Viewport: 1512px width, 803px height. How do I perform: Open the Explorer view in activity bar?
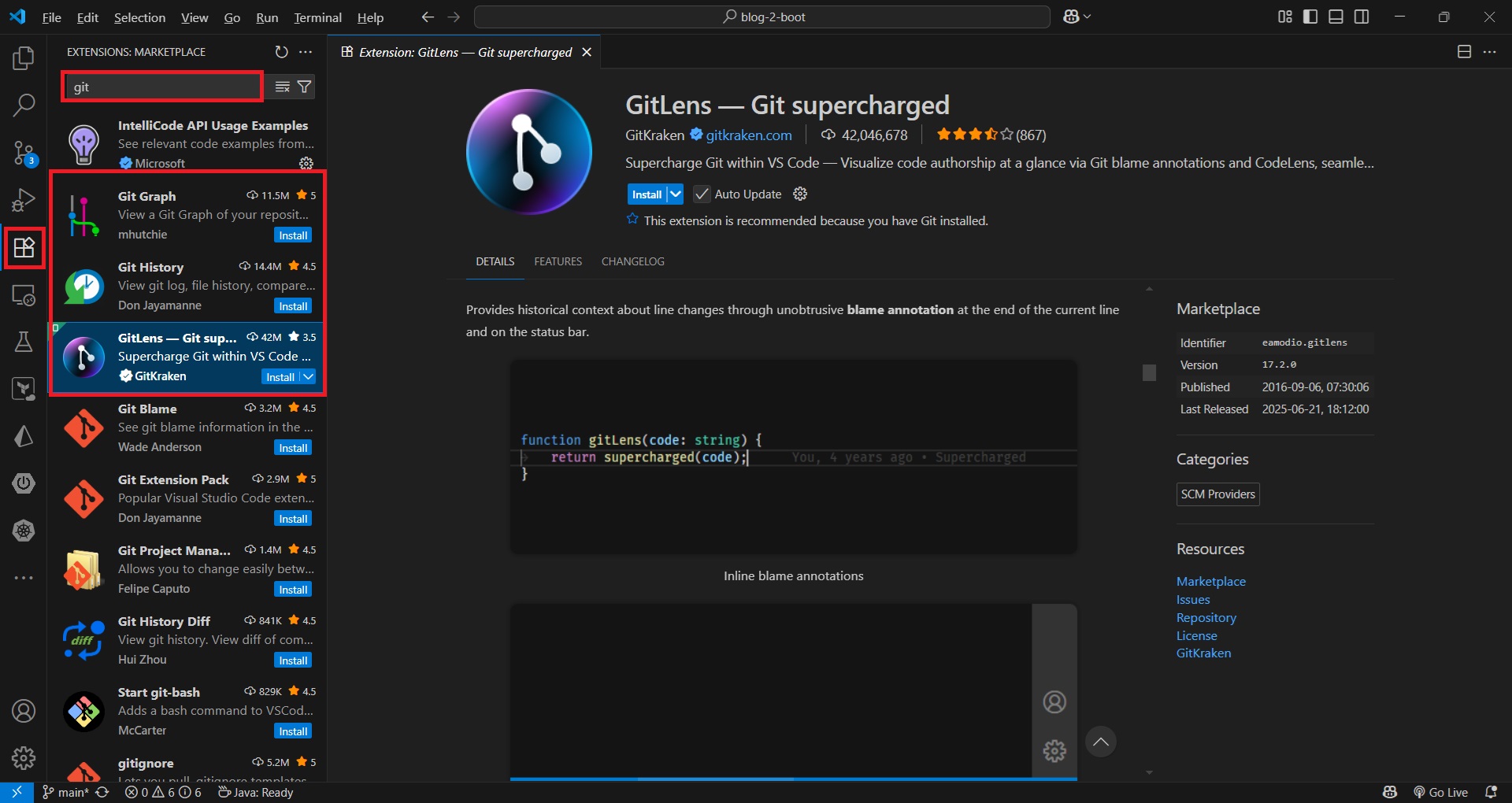pyautogui.click(x=24, y=58)
